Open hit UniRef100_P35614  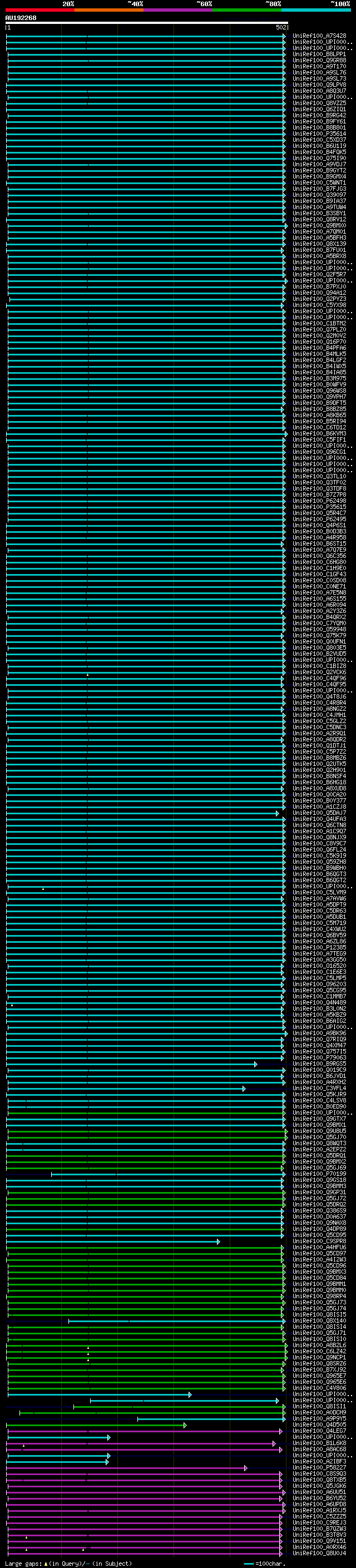click(x=319, y=134)
